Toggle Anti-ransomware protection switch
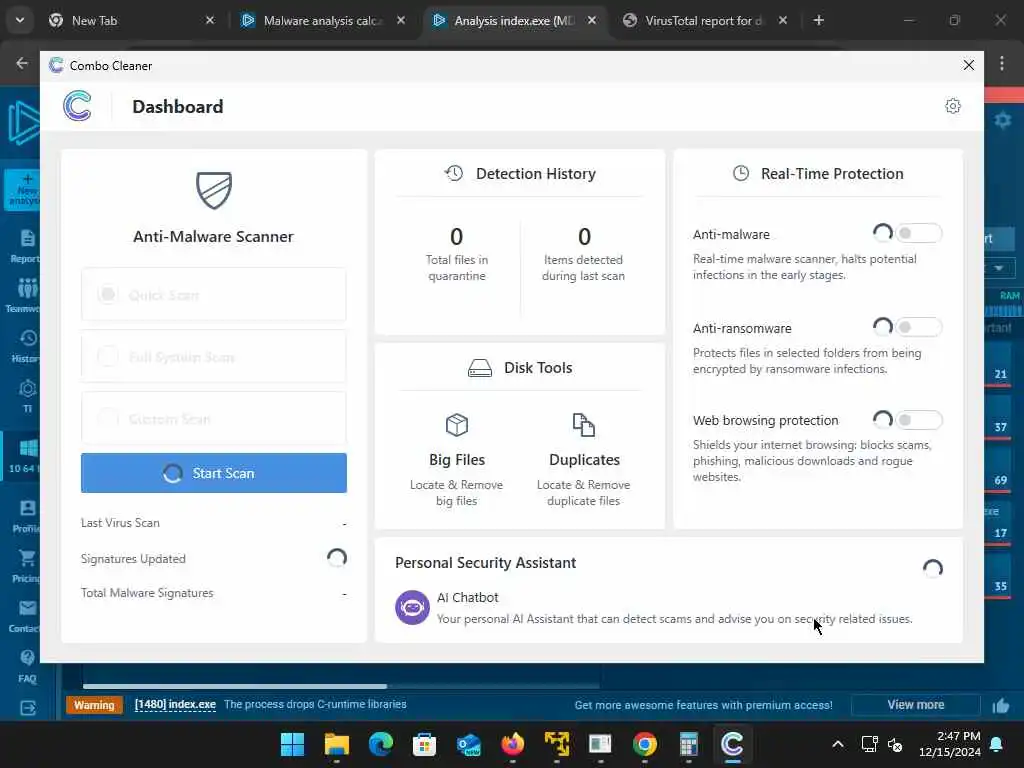1024x768 pixels. click(x=919, y=327)
